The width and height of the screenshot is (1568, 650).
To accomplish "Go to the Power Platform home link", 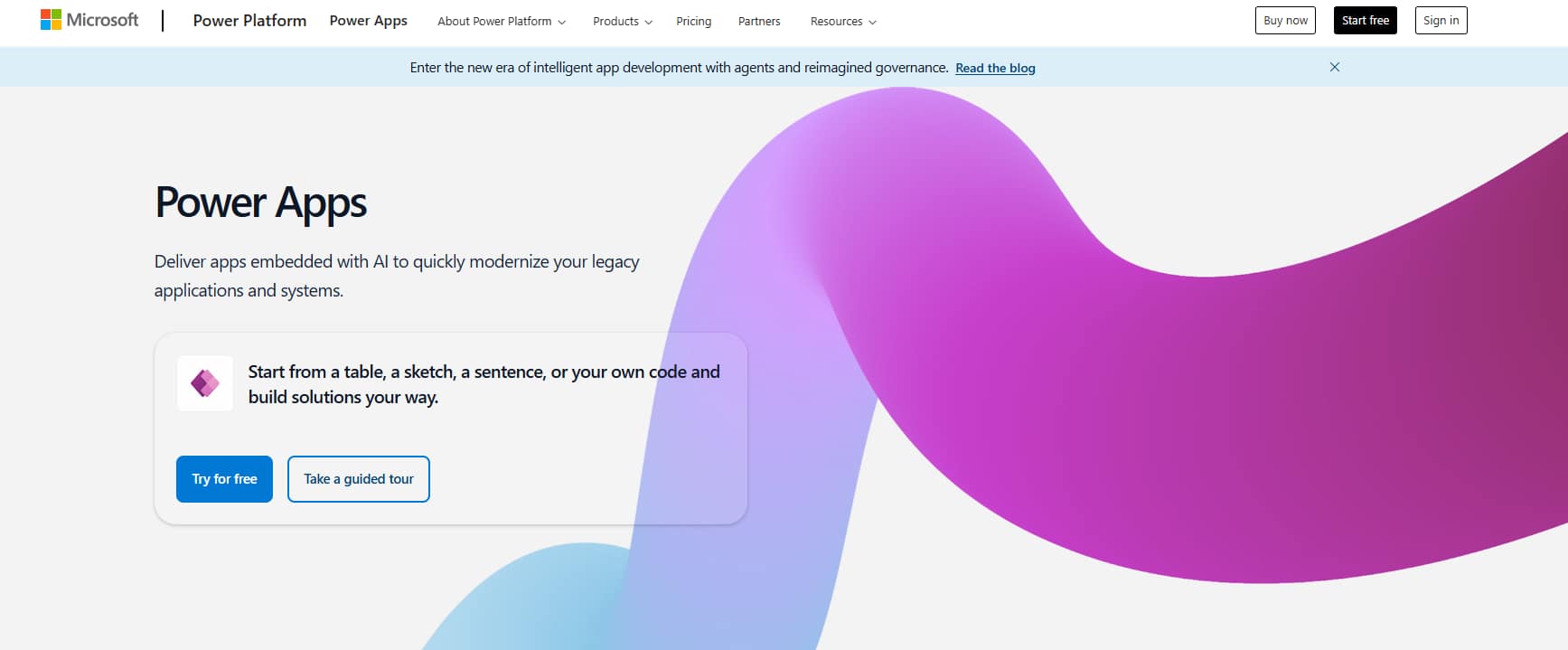I will tap(249, 21).
